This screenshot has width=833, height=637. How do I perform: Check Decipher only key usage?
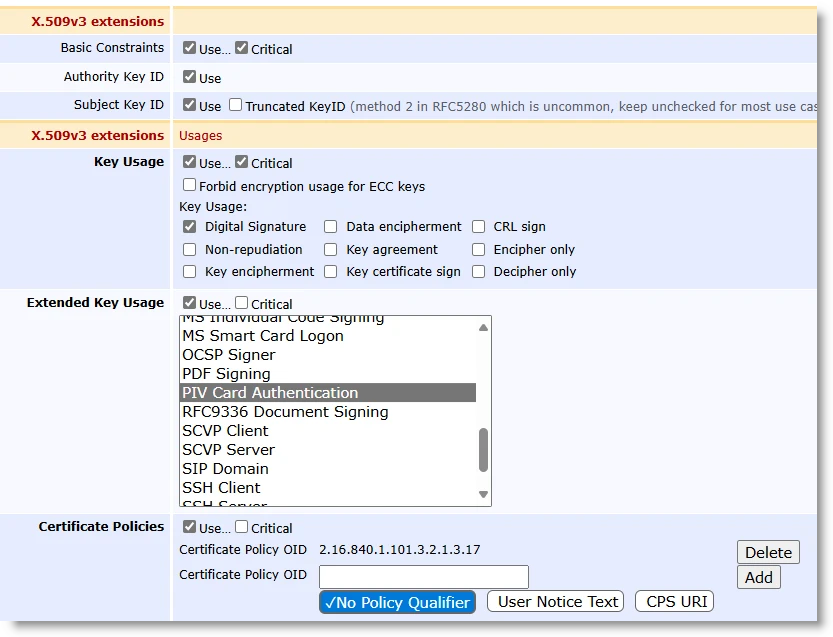(478, 272)
